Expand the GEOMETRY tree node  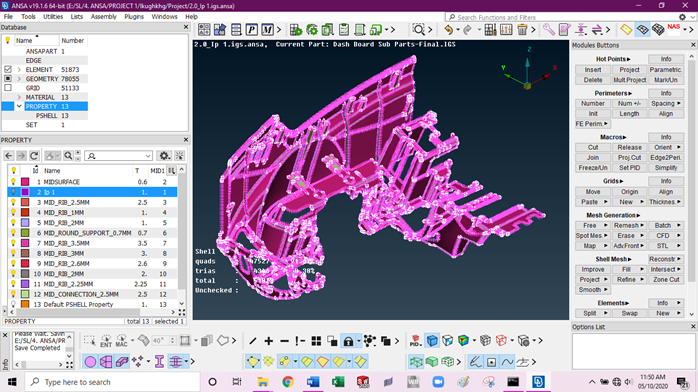[19, 79]
